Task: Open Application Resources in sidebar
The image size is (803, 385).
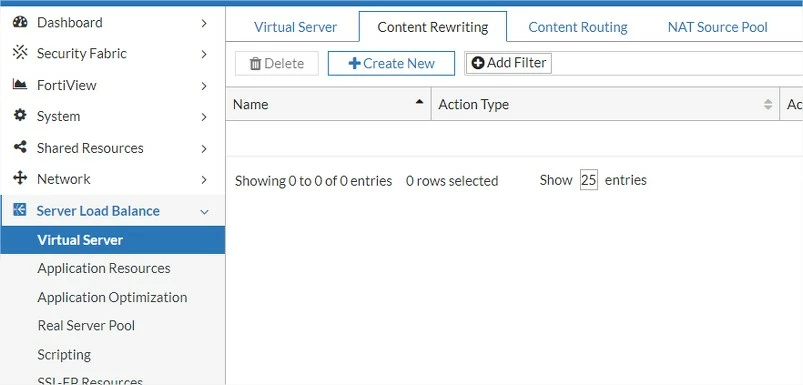Action: (x=104, y=268)
